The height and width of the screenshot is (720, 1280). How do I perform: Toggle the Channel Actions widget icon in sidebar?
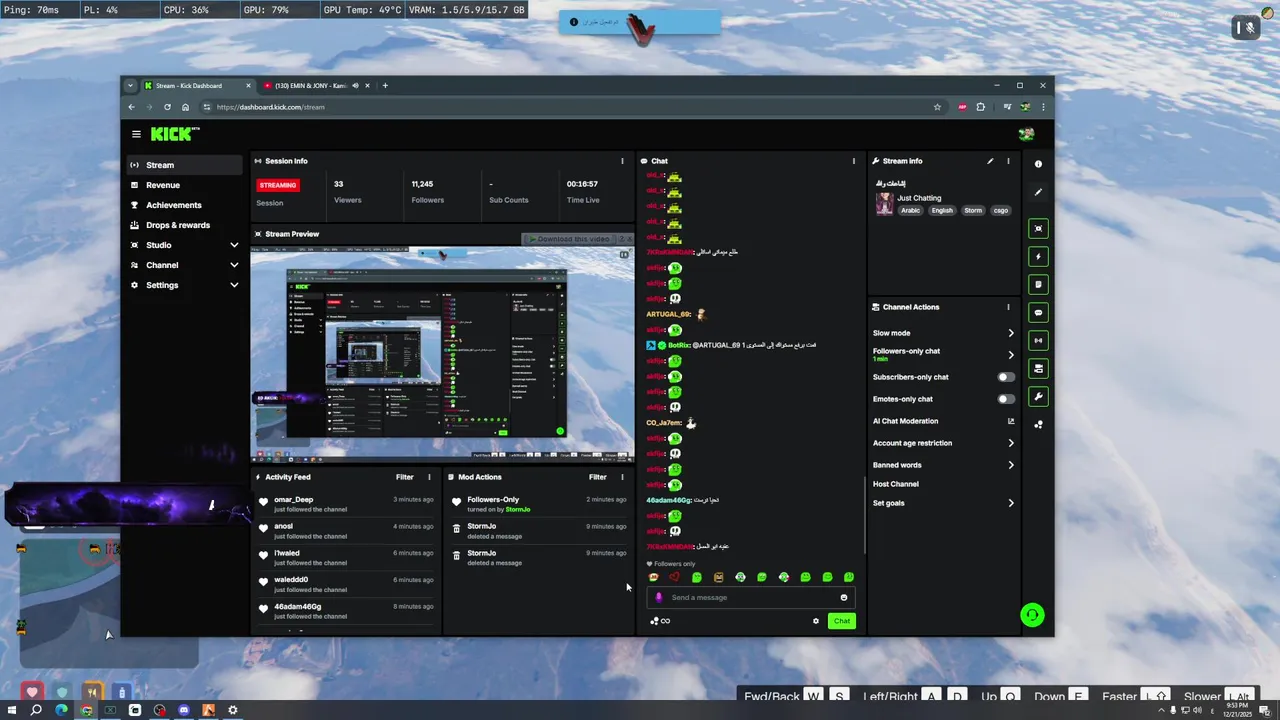click(1038, 368)
